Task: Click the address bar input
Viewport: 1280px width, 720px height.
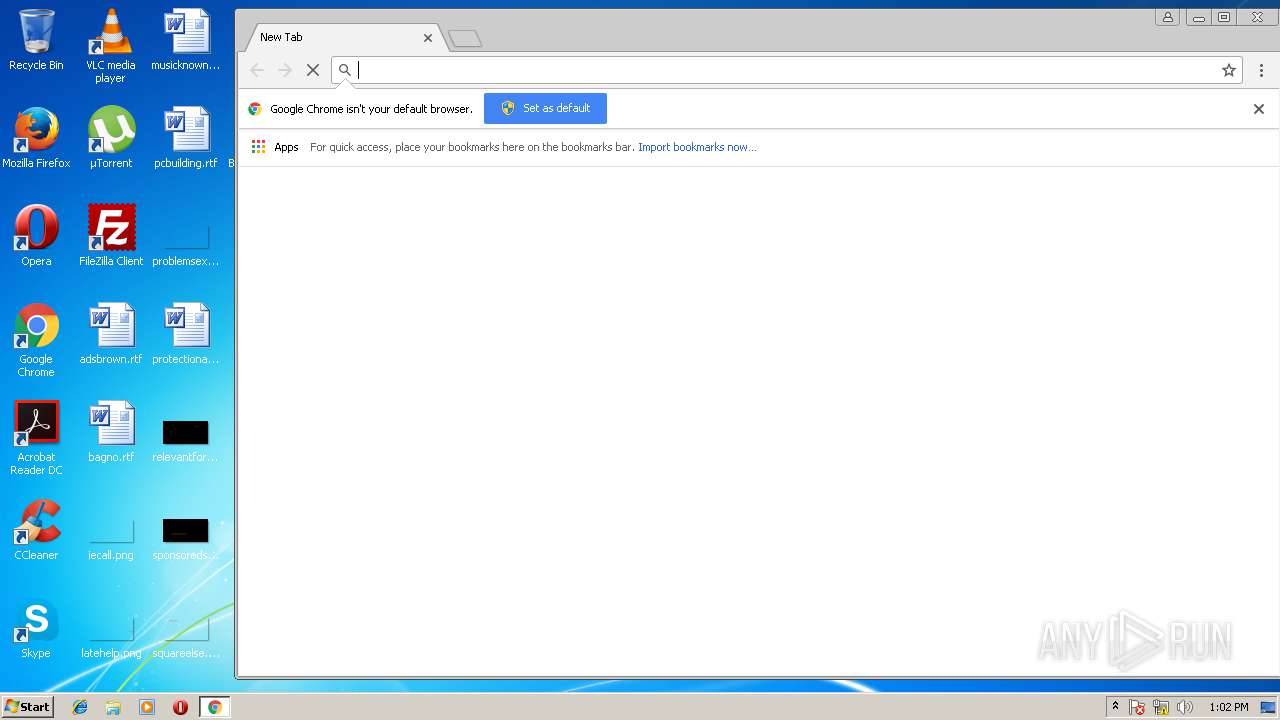Action: pos(785,70)
